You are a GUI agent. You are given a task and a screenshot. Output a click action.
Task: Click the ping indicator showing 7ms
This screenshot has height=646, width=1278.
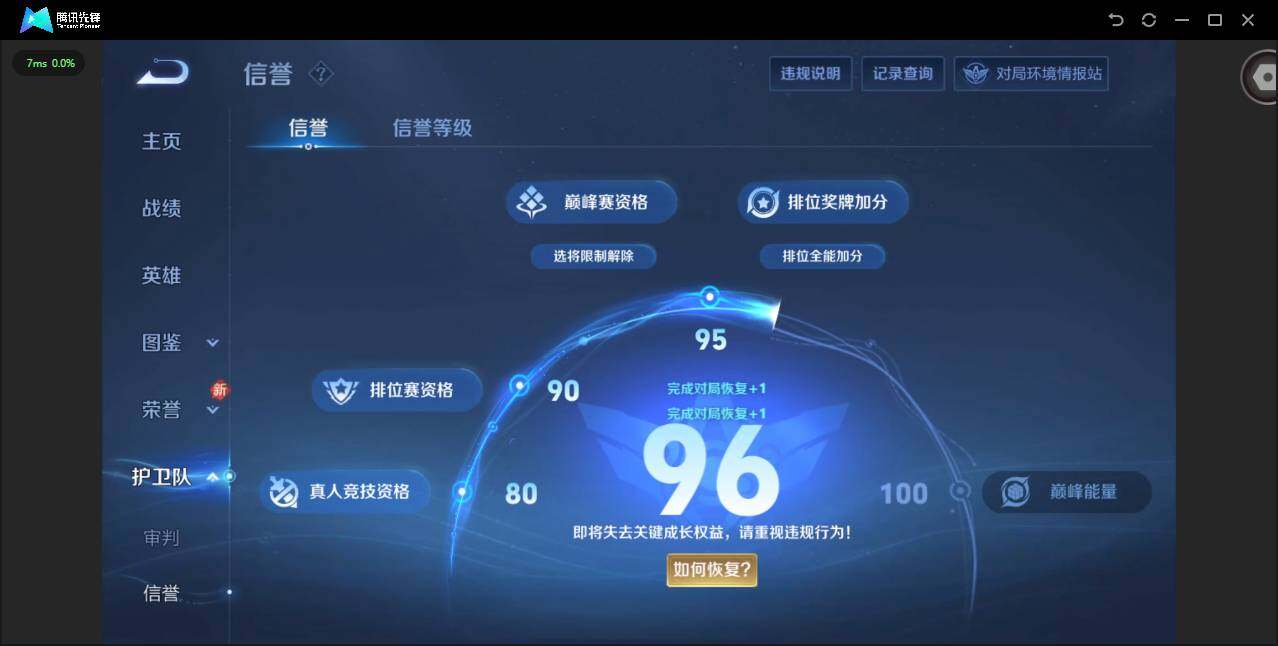click(47, 63)
